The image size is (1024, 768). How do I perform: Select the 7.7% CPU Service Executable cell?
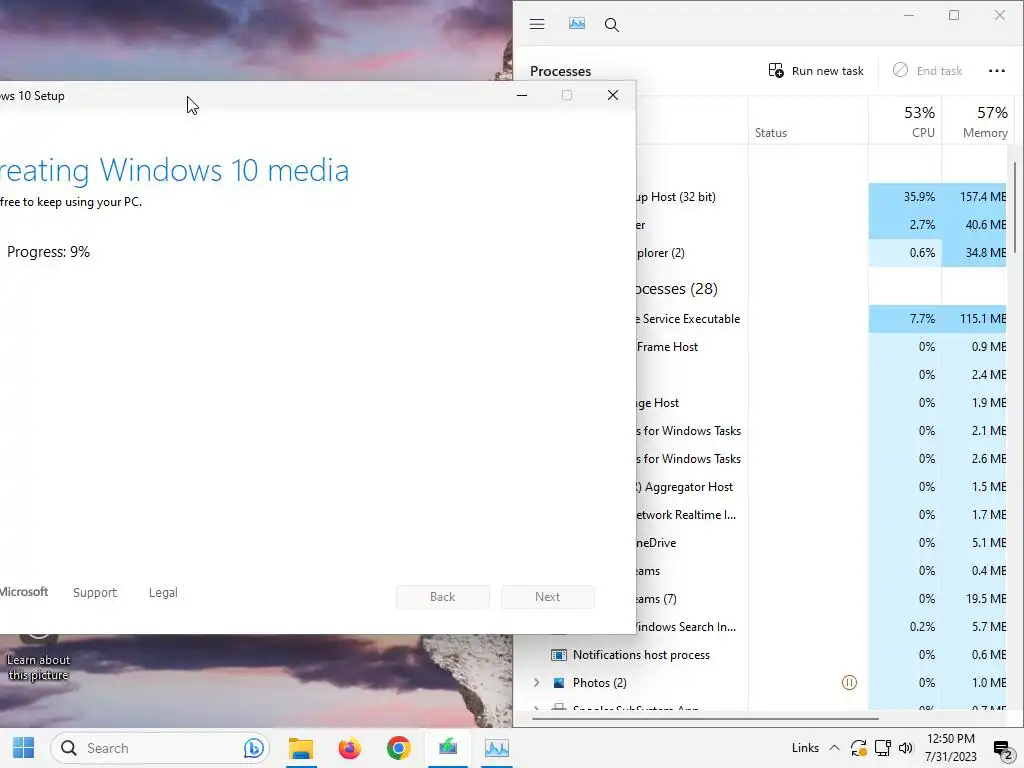click(x=905, y=319)
